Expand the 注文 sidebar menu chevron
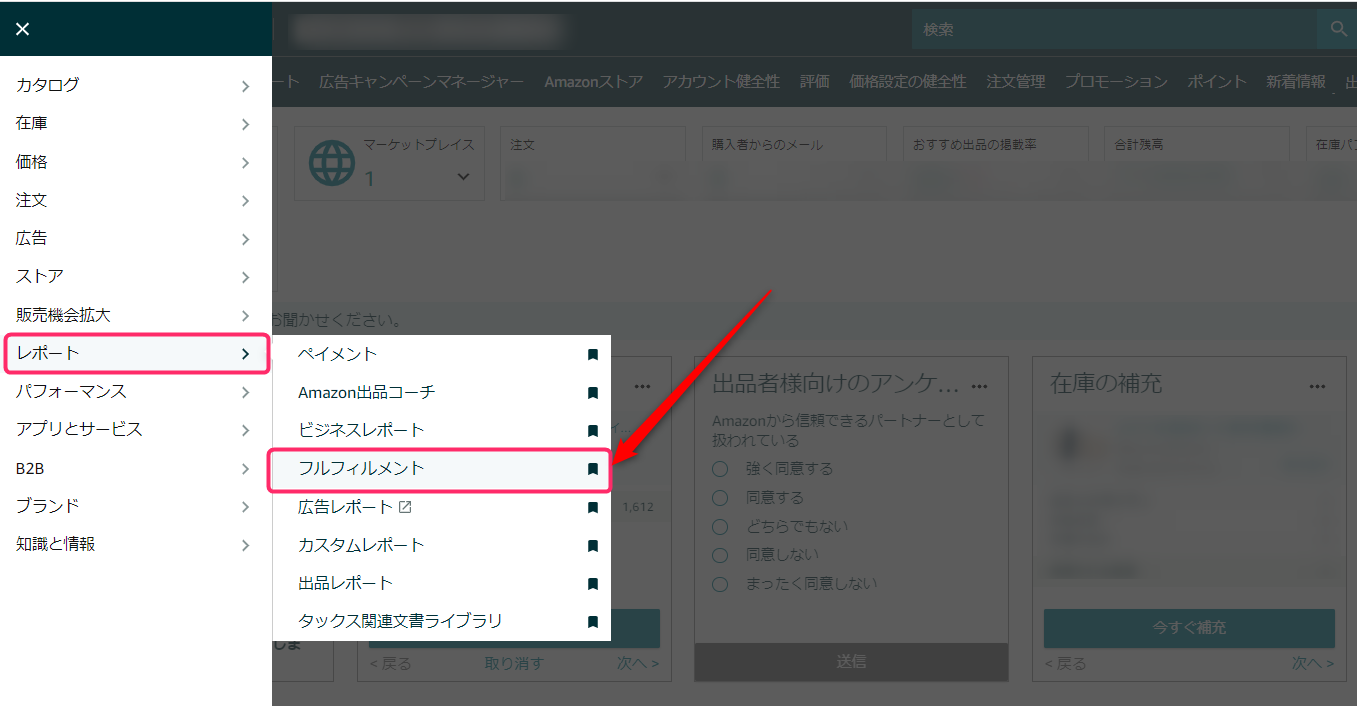Viewport: 1357px width, 706px height. tap(245, 201)
